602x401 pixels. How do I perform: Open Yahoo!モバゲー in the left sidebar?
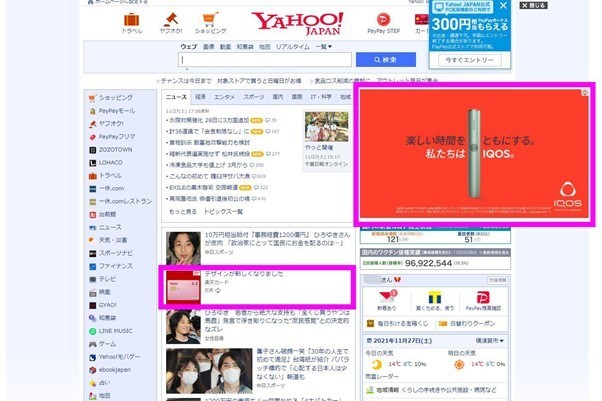pos(114,357)
